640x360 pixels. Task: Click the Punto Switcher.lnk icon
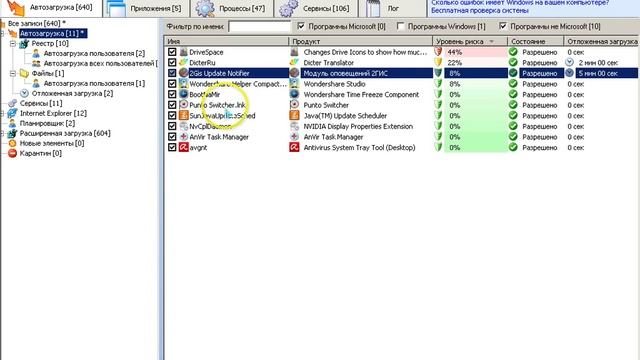click(x=183, y=105)
